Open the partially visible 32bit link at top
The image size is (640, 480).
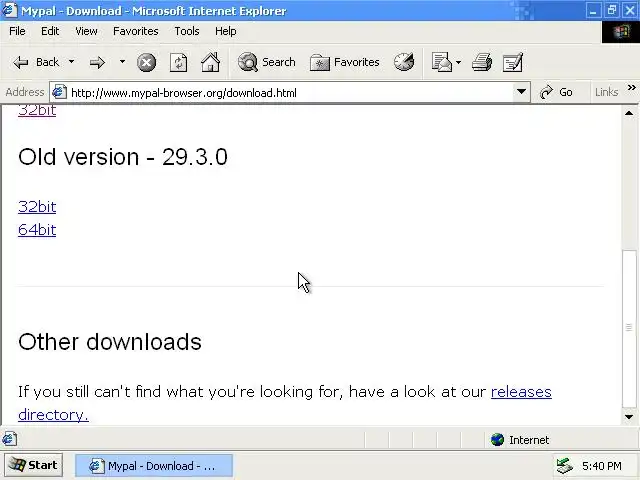(37, 111)
